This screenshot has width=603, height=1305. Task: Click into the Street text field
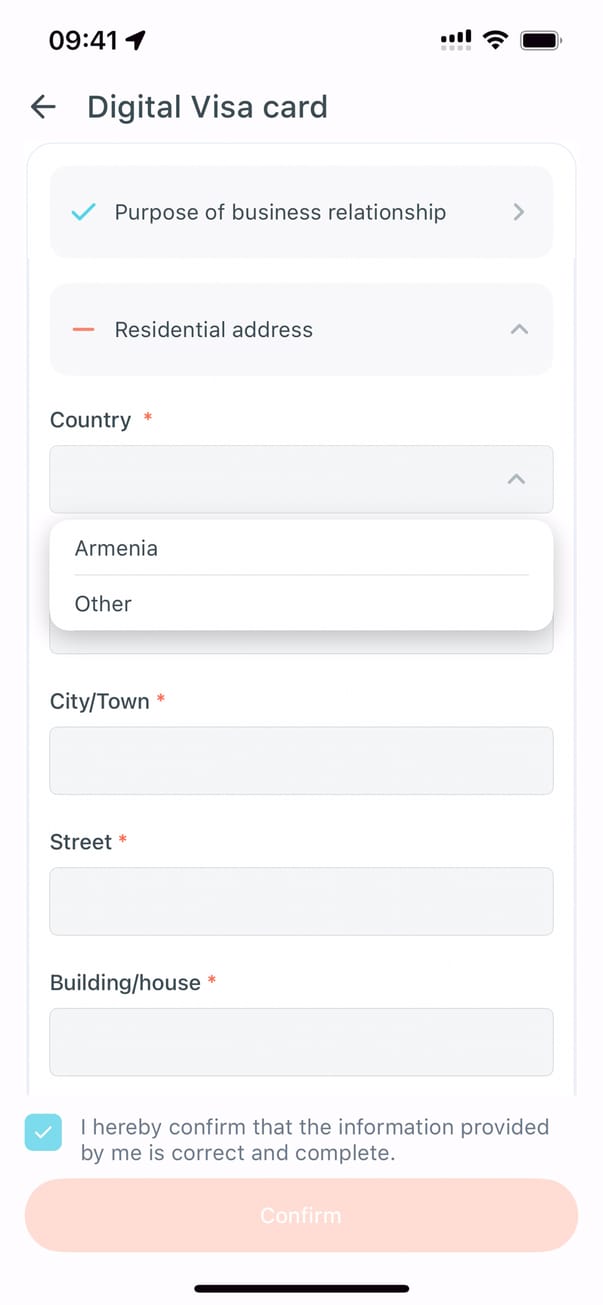click(301, 901)
